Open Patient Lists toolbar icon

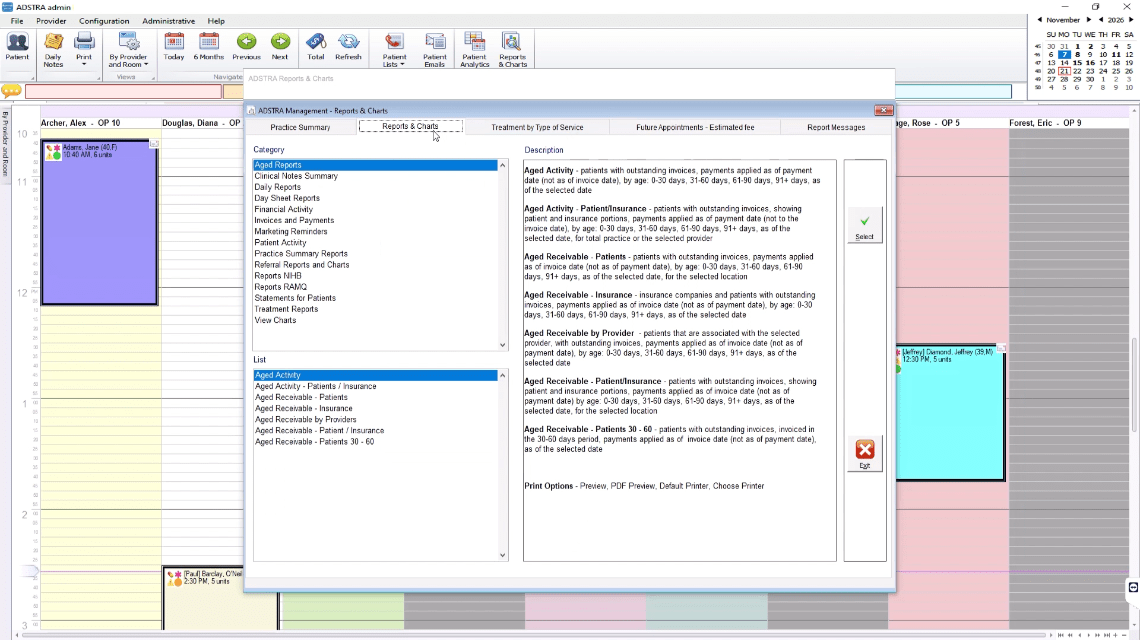[394, 49]
